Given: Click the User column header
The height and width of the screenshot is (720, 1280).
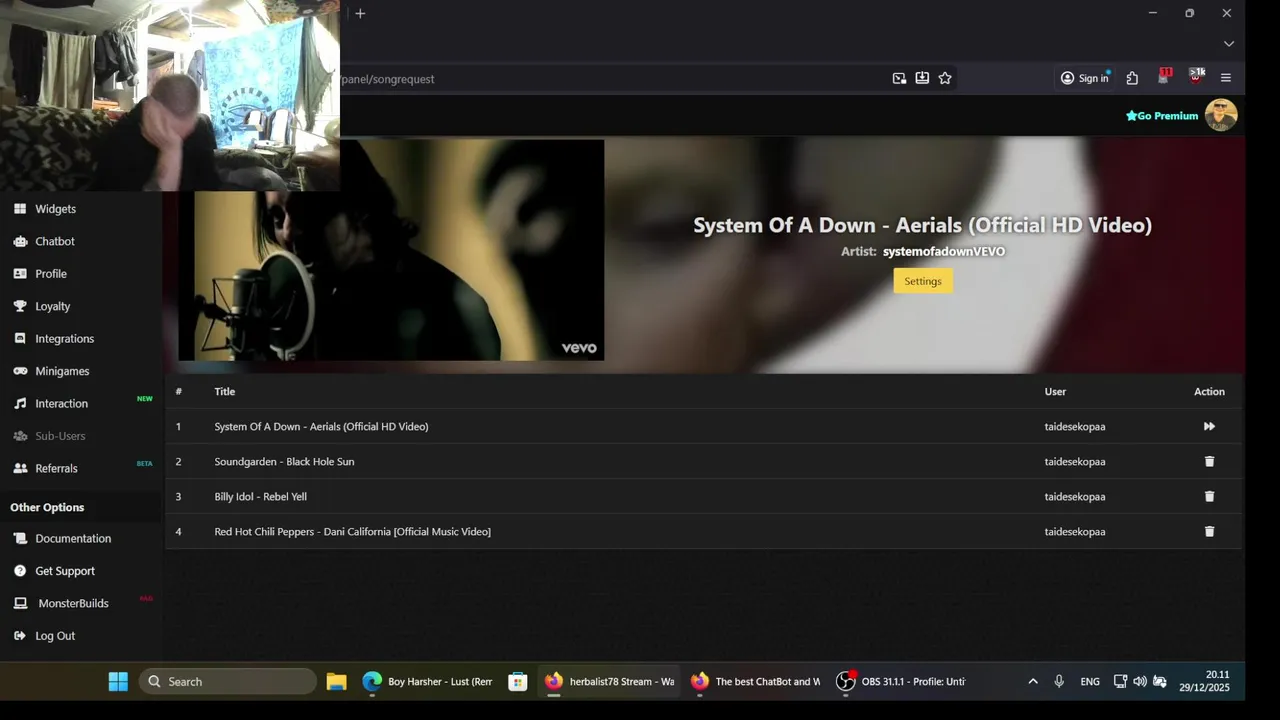Looking at the screenshot, I should (1055, 392).
